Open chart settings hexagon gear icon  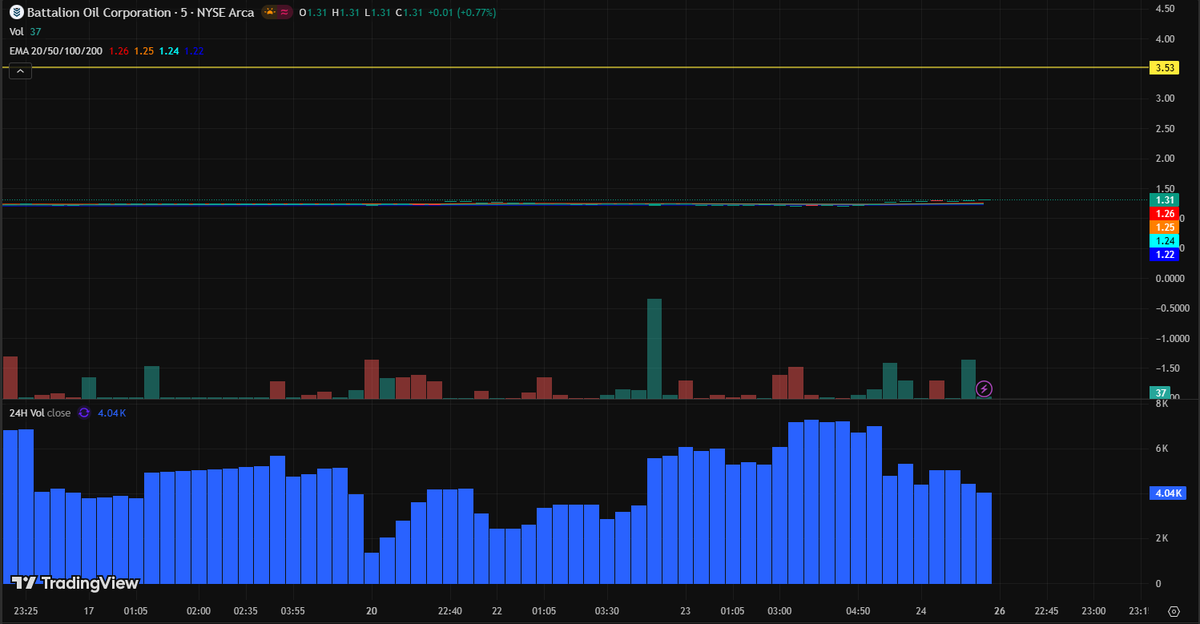1174,610
